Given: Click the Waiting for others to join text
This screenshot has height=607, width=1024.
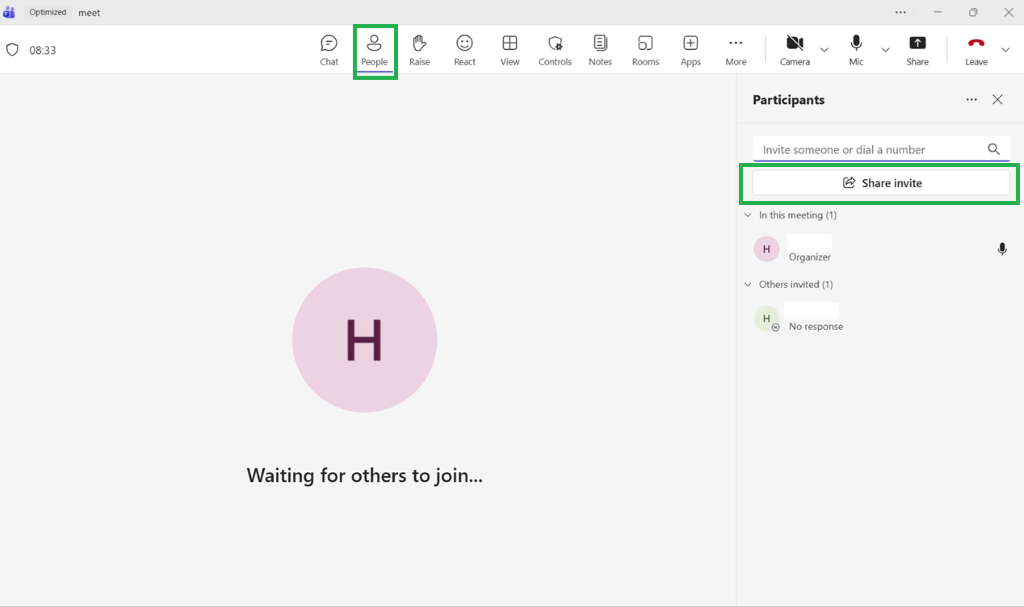Looking at the screenshot, I should click(364, 475).
